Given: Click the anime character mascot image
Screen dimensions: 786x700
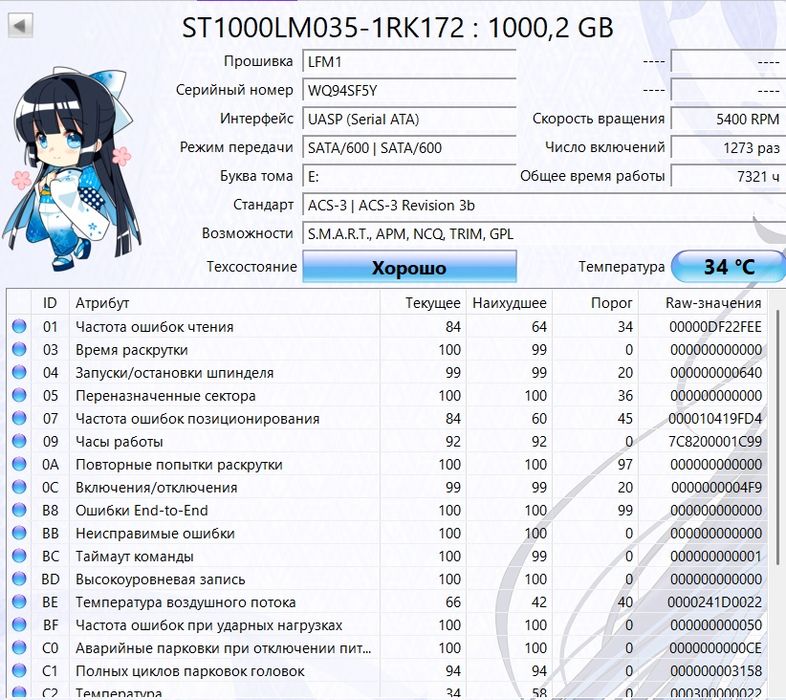Looking at the screenshot, I should [x=71, y=169].
